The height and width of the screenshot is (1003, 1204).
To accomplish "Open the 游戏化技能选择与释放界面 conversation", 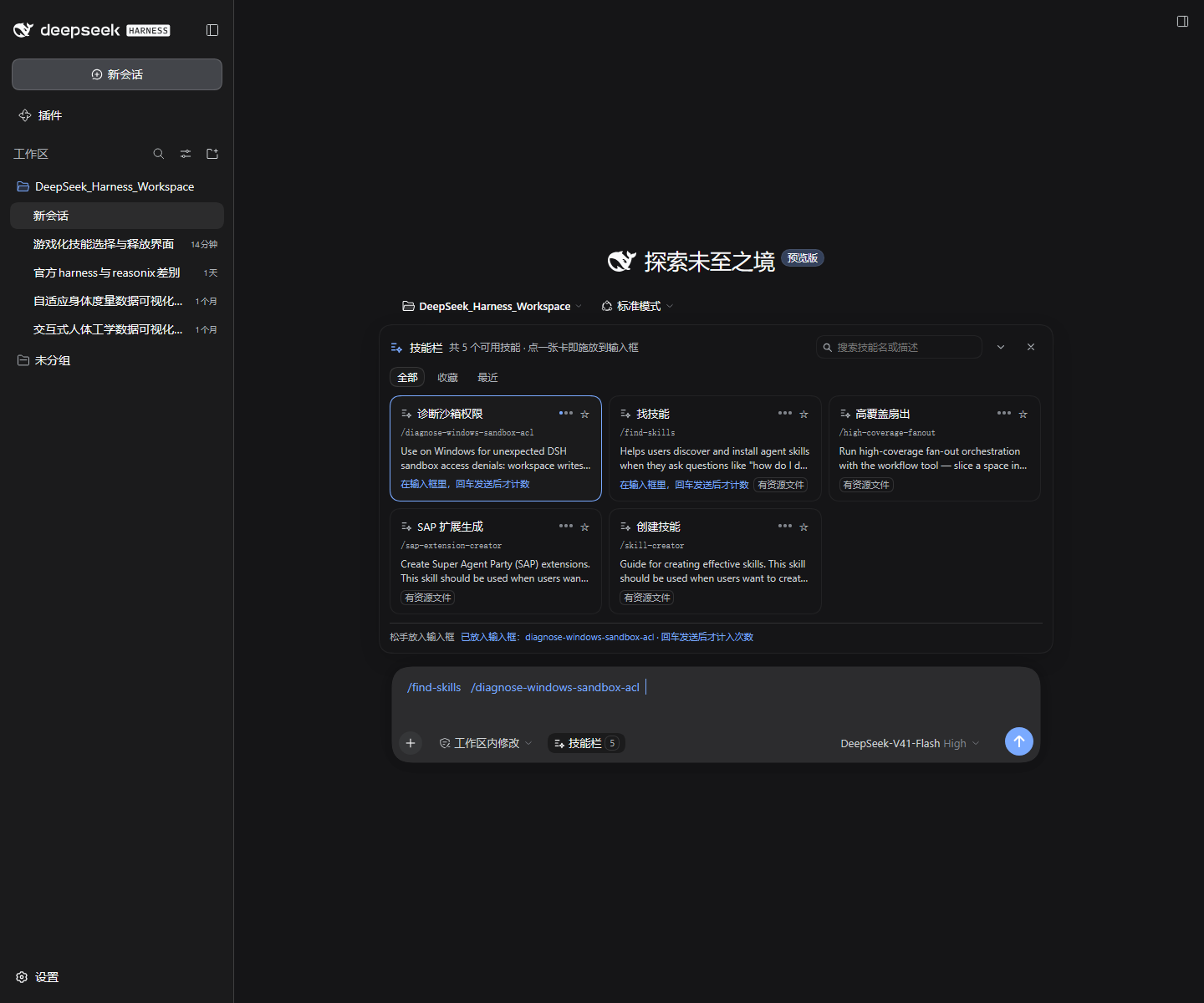I will [x=117, y=244].
